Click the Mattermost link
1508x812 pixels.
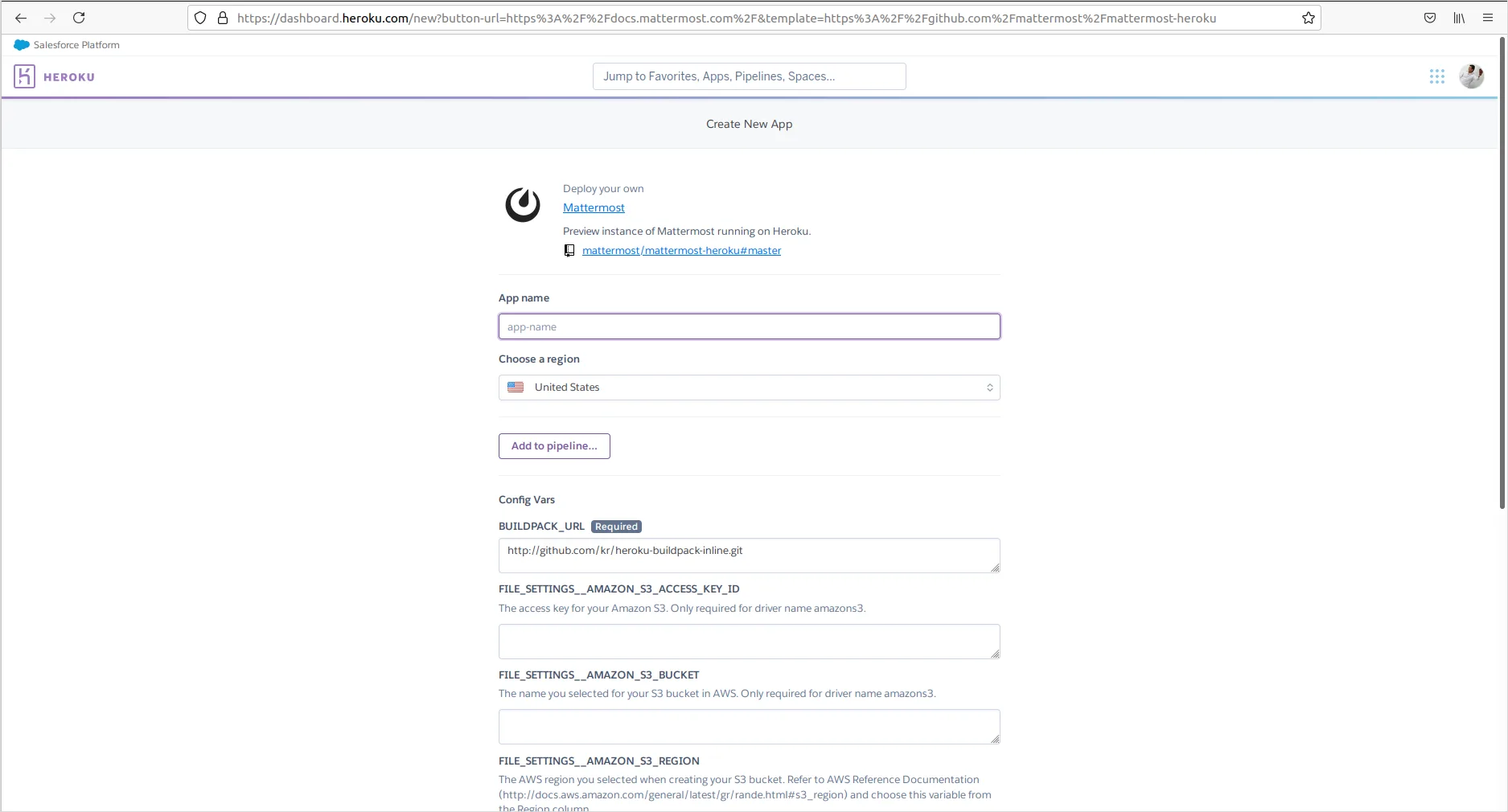(x=594, y=207)
